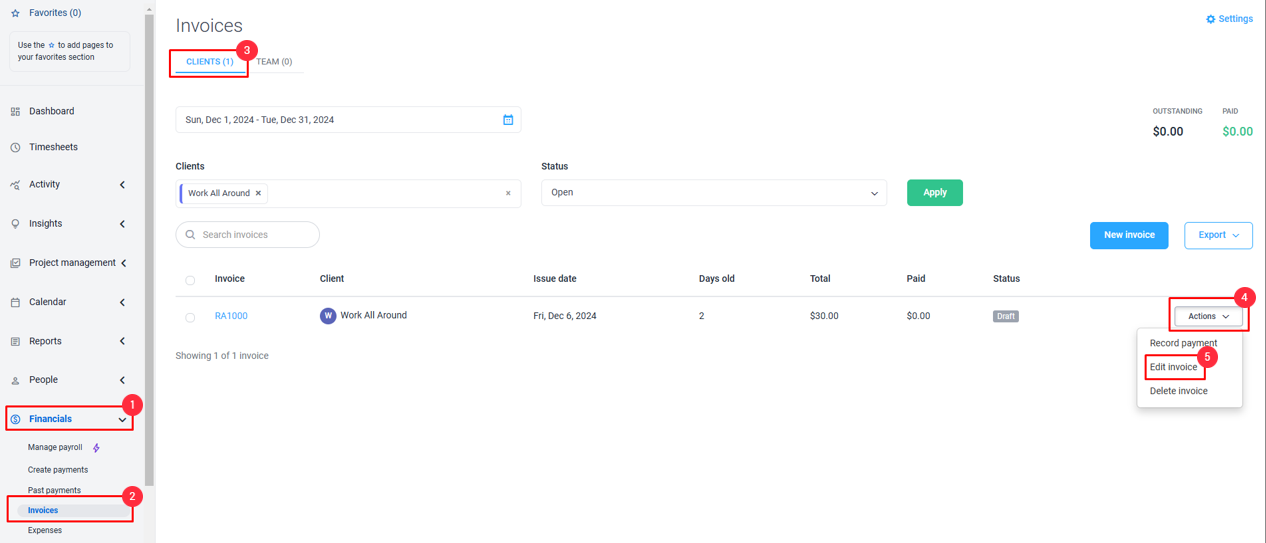Click the Insights lightbulb icon
This screenshot has width=1266, height=543.
(15, 224)
